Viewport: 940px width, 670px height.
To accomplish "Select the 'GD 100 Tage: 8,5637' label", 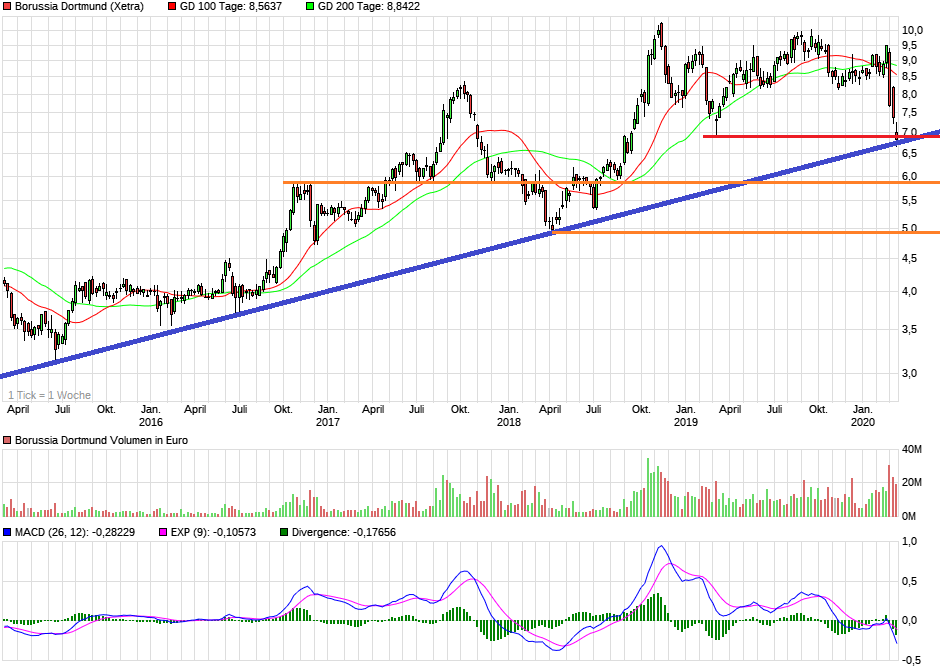I will coord(231,7).
